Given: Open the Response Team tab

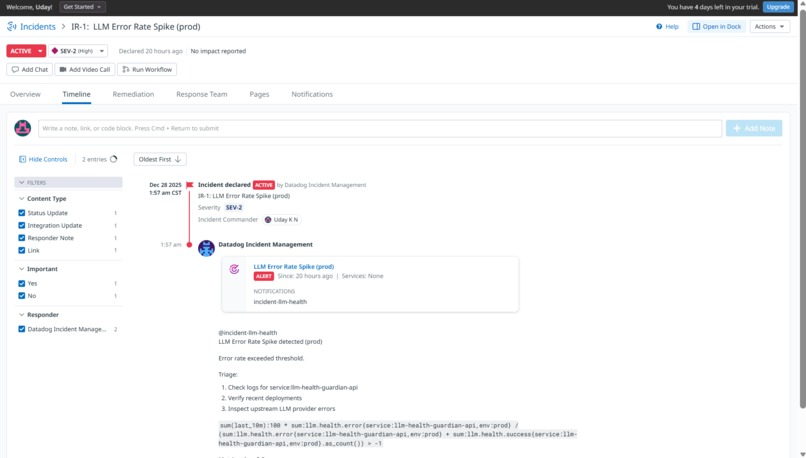Looking at the screenshot, I should point(202,94).
